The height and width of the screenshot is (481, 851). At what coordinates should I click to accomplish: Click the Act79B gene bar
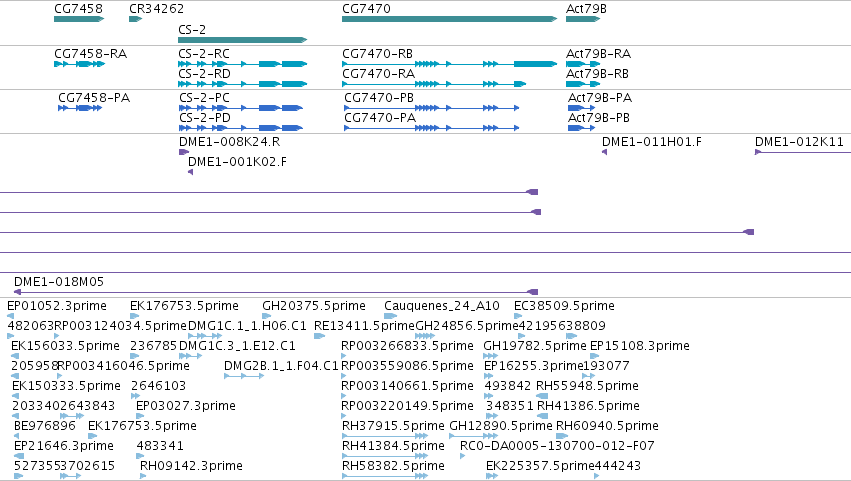pyautogui.click(x=583, y=19)
